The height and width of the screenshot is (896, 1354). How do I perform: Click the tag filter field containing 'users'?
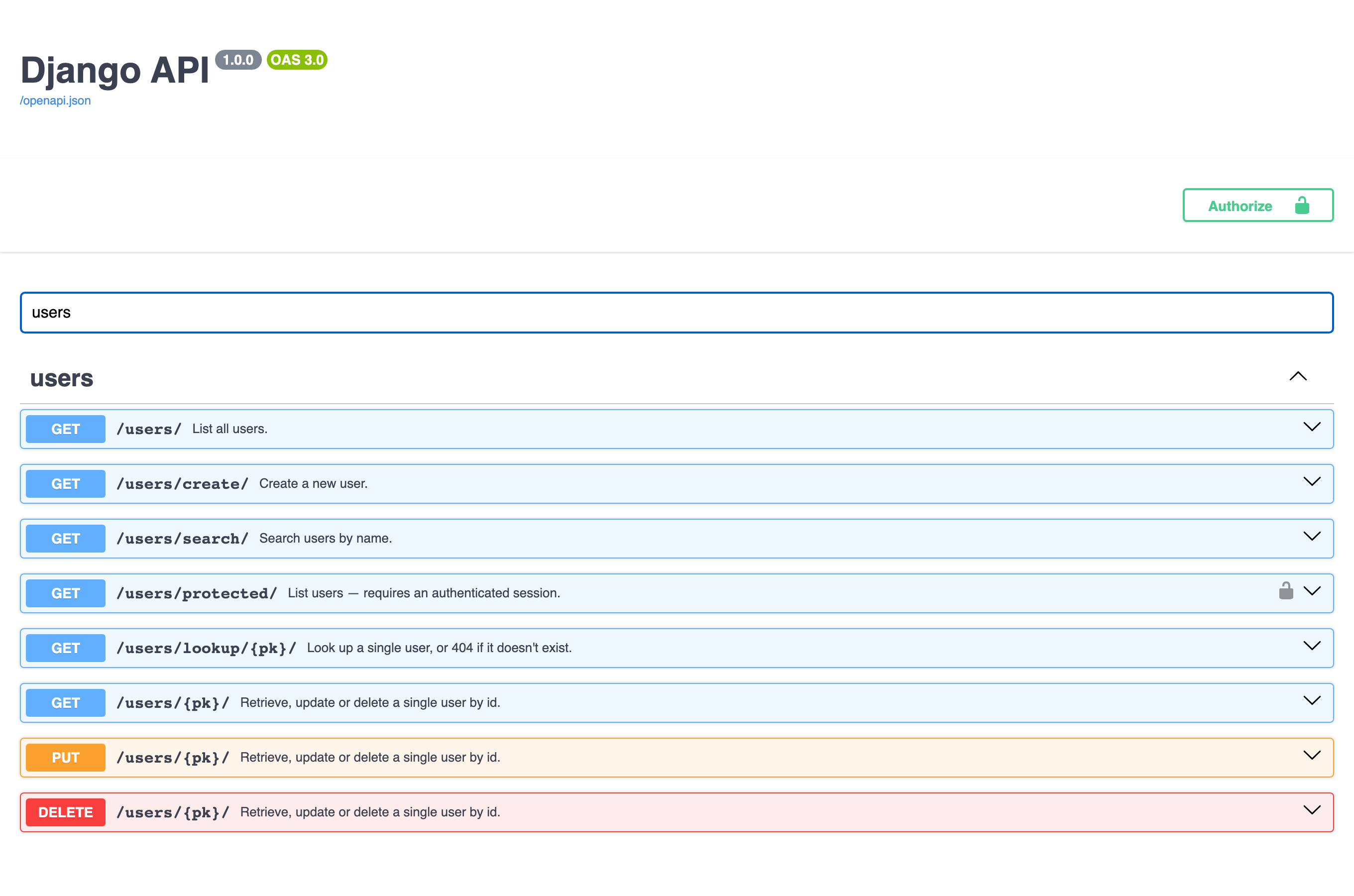click(677, 313)
